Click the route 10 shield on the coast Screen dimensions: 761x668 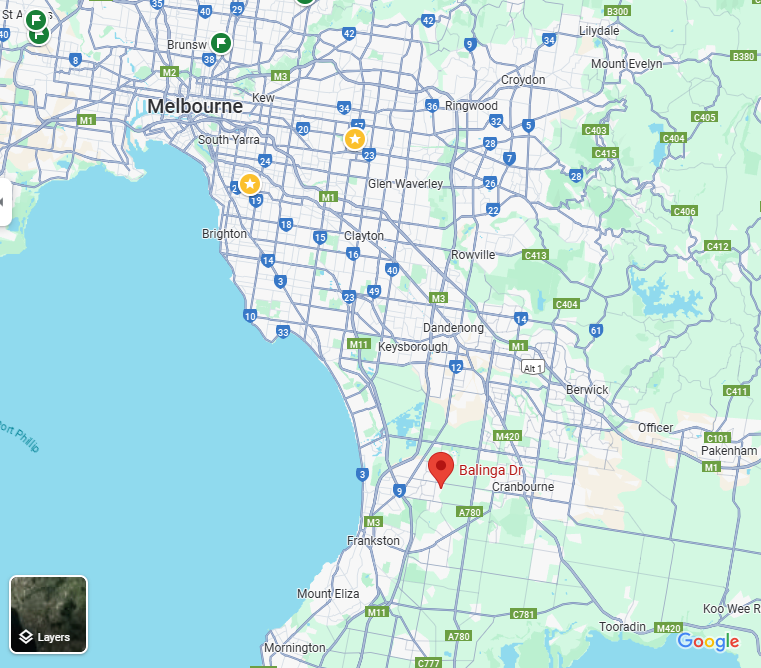click(x=250, y=316)
